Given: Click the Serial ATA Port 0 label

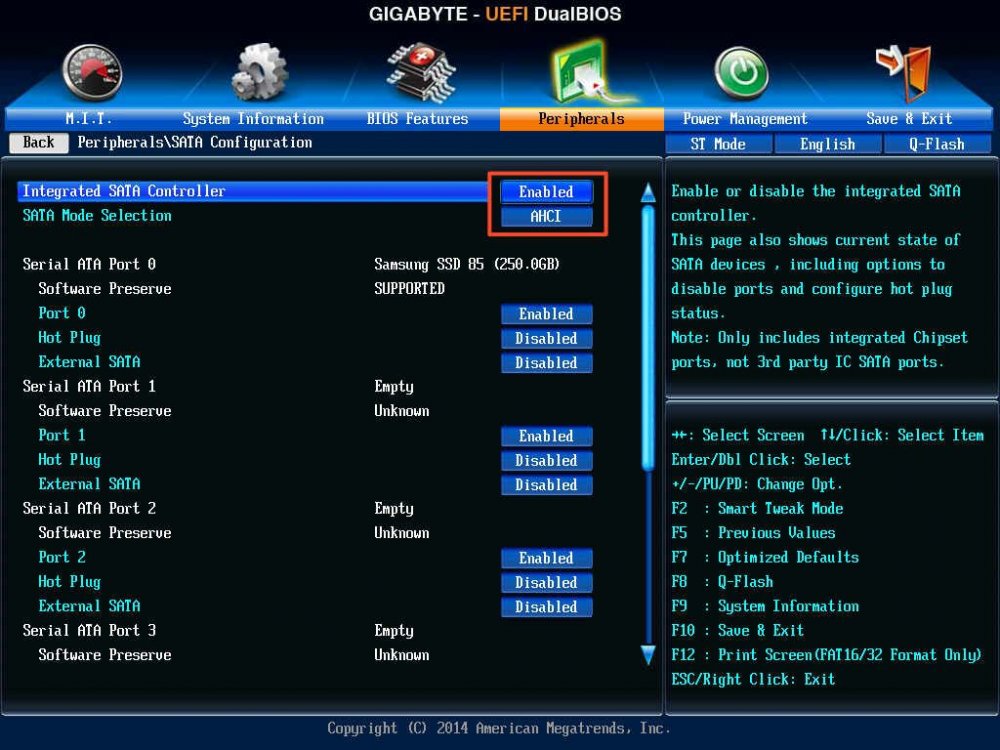Looking at the screenshot, I should [x=89, y=264].
